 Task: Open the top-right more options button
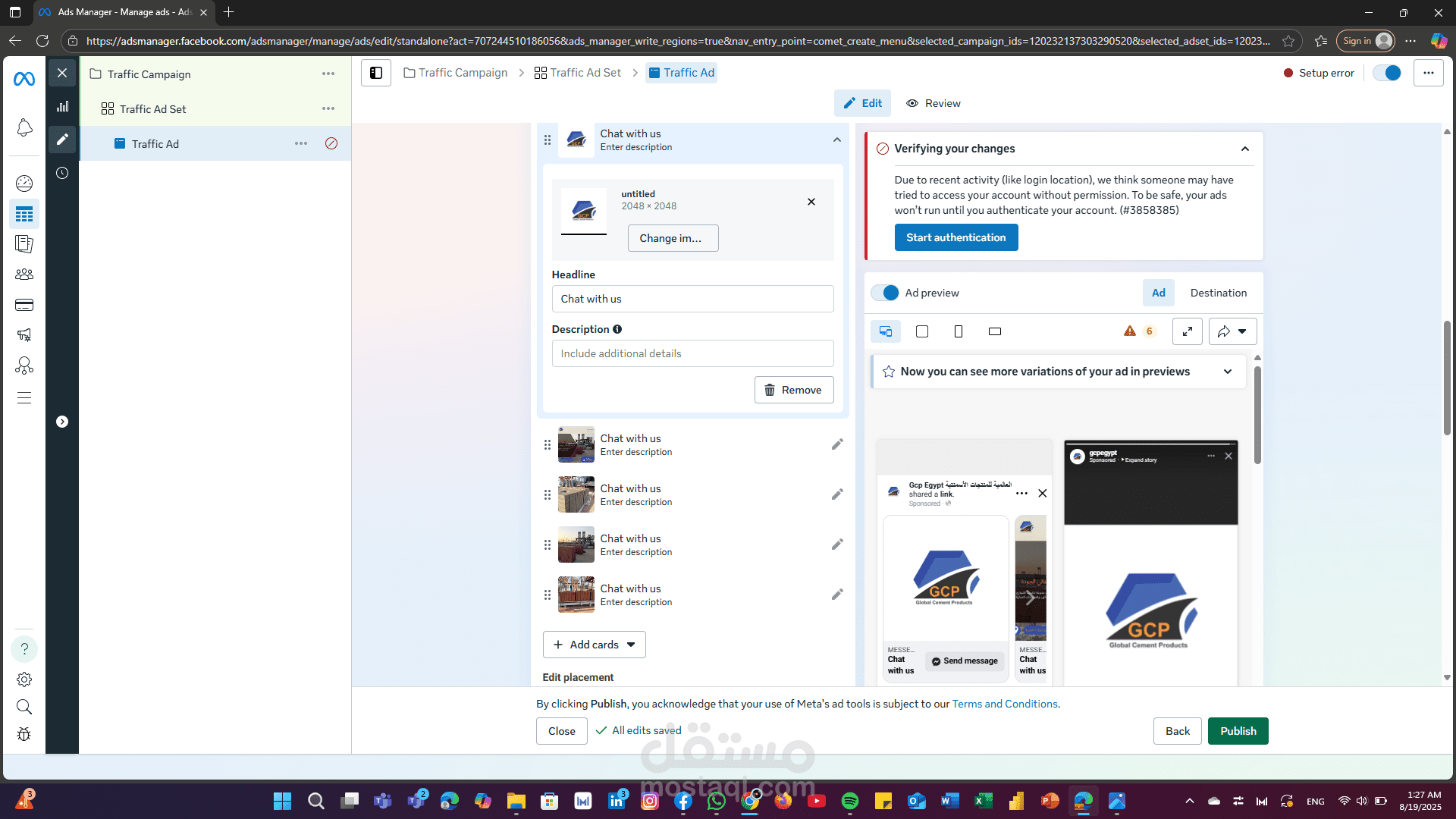coord(1429,73)
